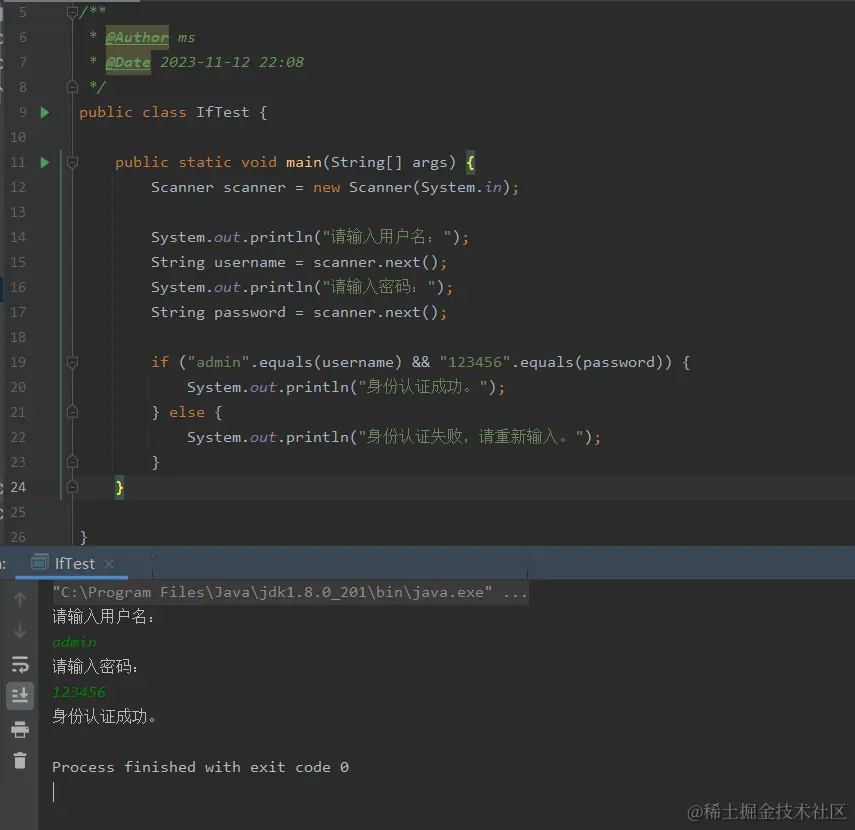
Task: Click line number 19 in the gutter
Action: click(18, 362)
